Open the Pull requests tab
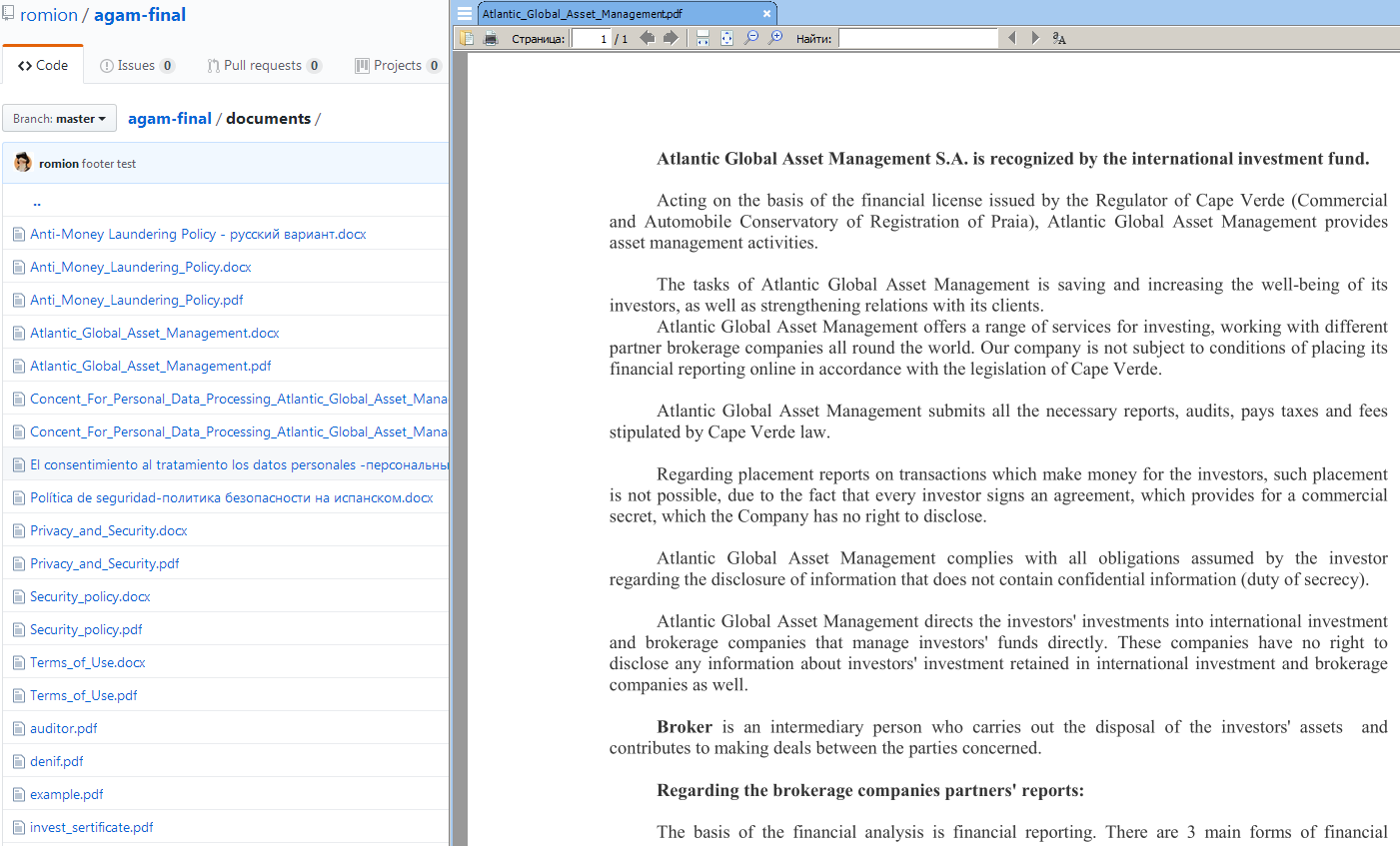Image resolution: width=1400 pixels, height=846 pixels. tap(264, 65)
